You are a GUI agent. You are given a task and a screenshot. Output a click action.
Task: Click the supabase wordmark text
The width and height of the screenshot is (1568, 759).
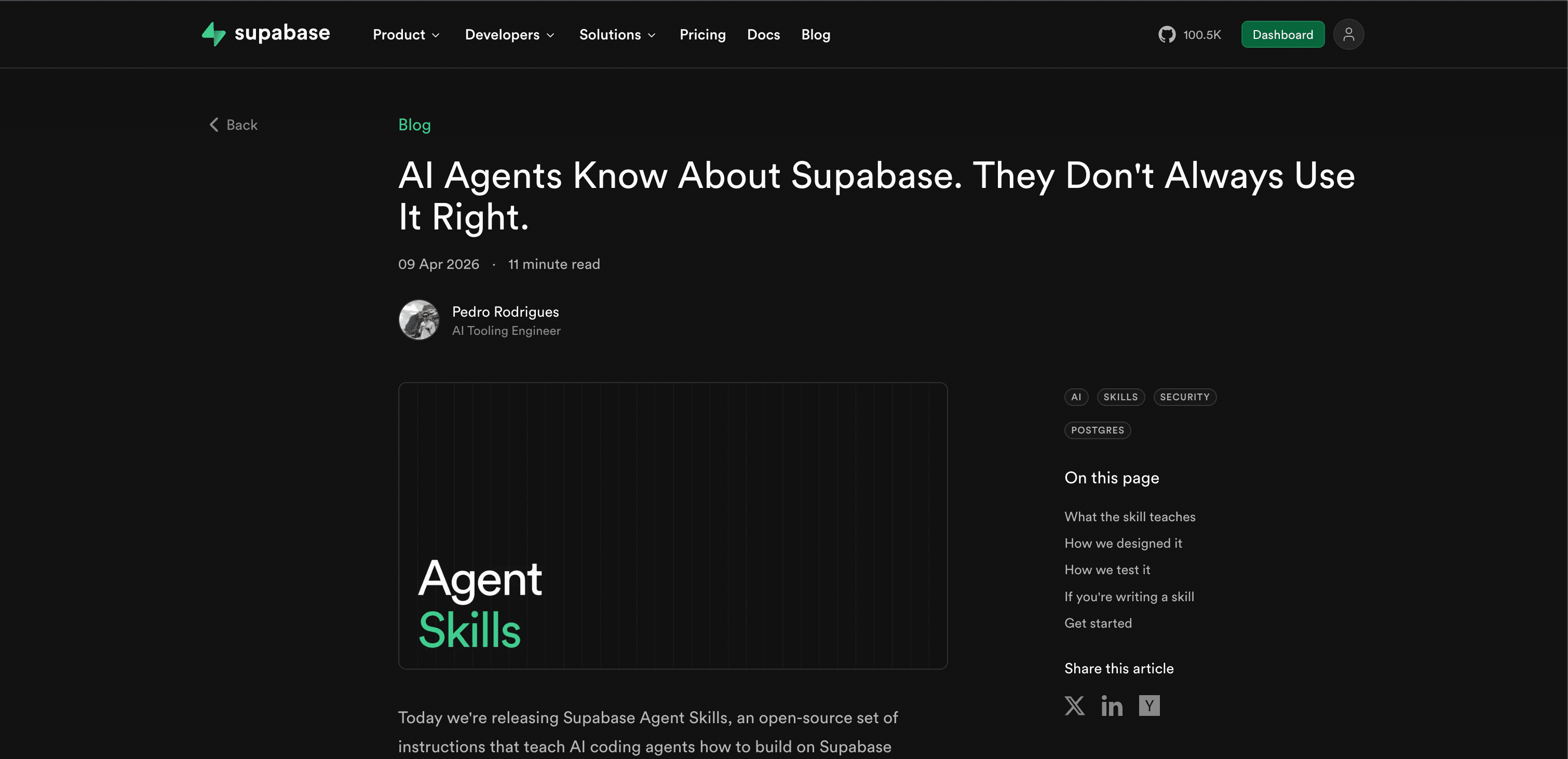click(282, 33)
